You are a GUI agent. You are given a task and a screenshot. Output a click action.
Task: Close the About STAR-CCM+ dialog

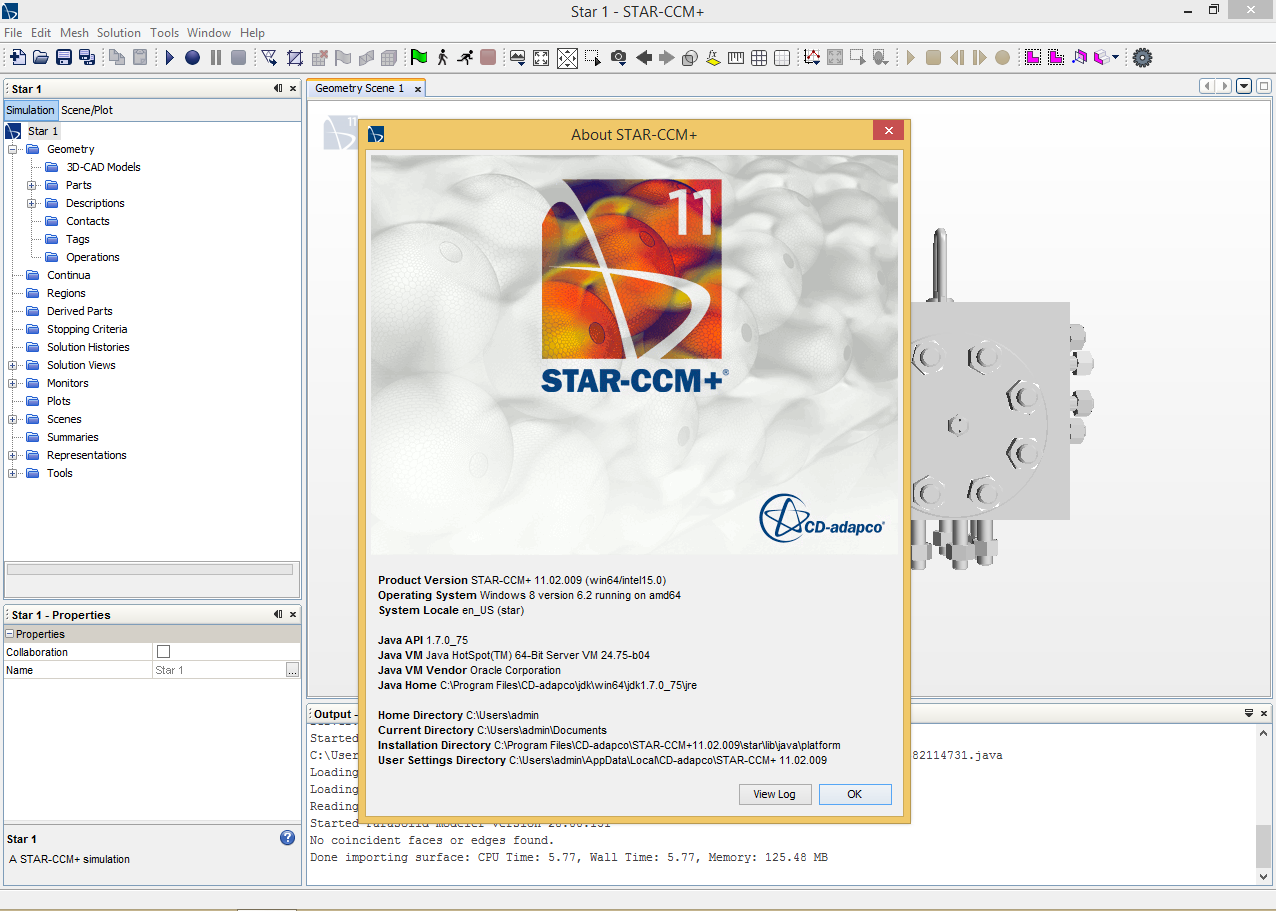887,131
